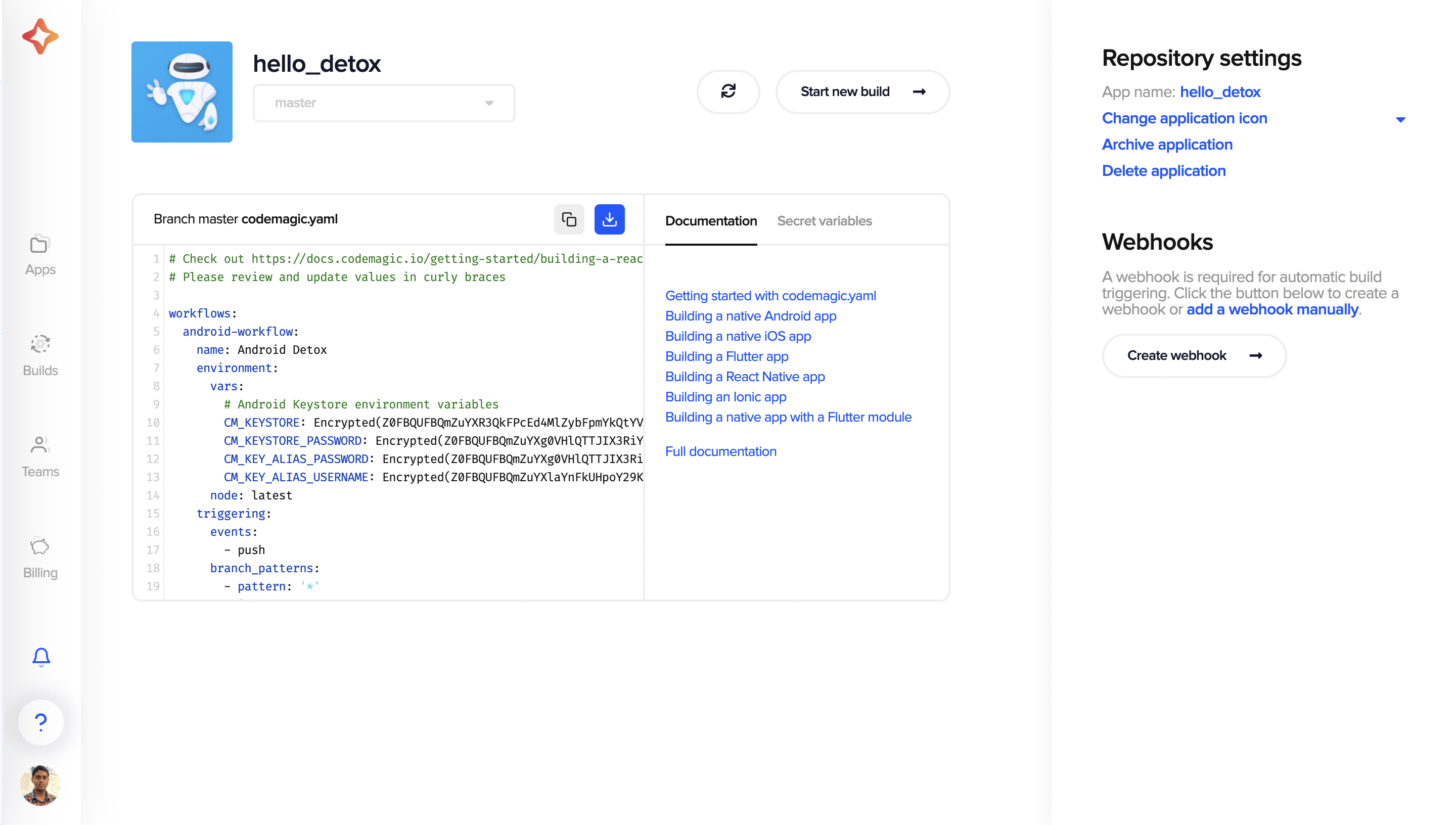Click the Codemagic logo icon
This screenshot has width=1456, height=825.
pos(40,36)
